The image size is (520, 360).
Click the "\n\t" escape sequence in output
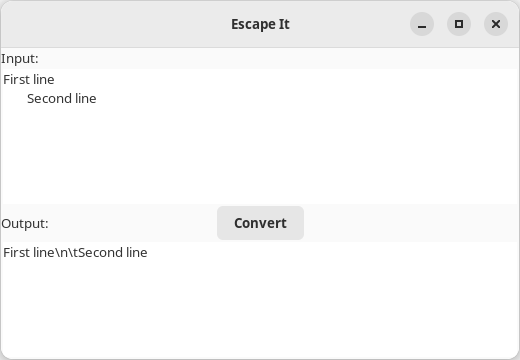66,253
